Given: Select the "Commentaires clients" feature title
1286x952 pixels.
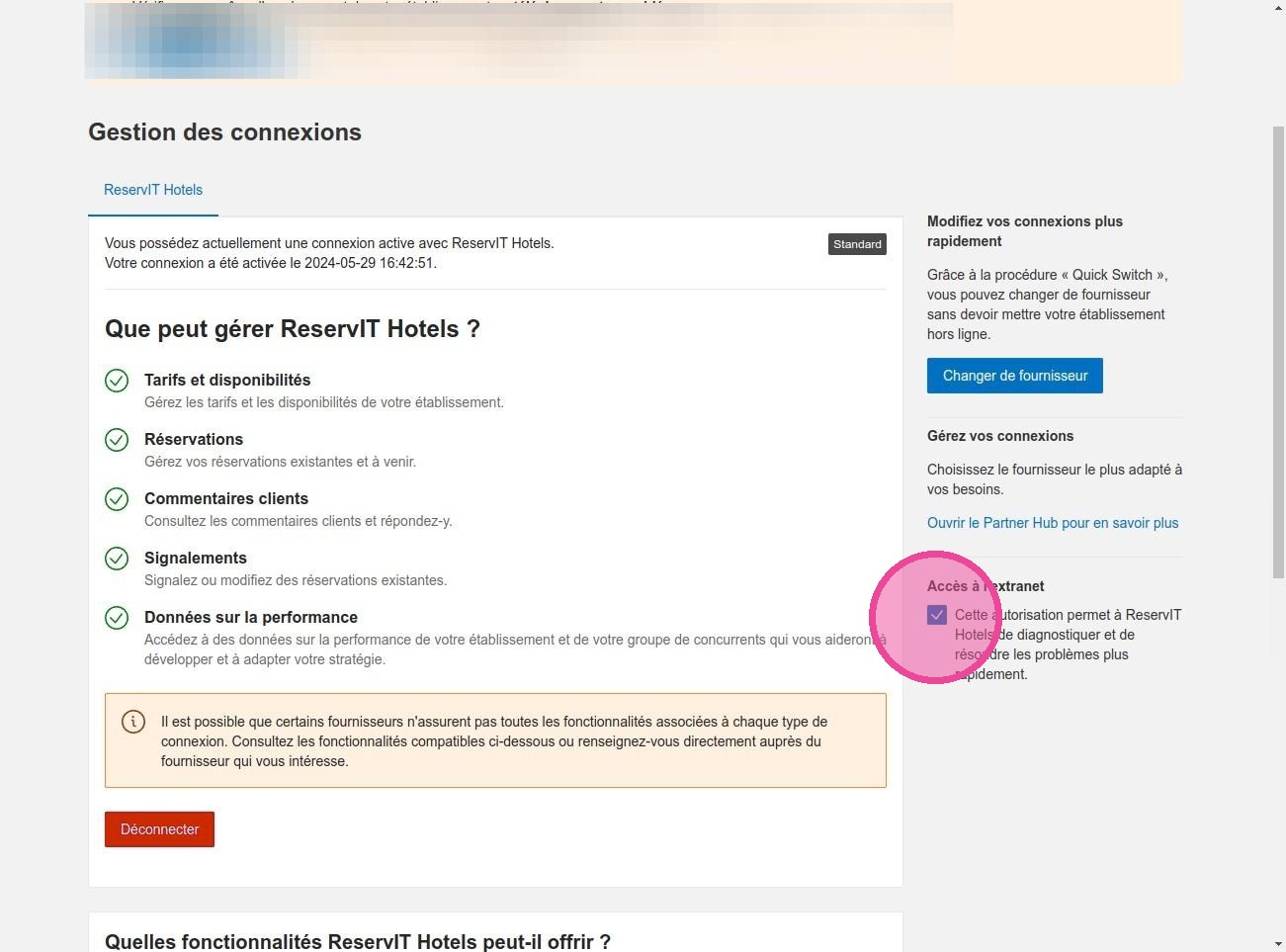Looking at the screenshot, I should pos(226,498).
